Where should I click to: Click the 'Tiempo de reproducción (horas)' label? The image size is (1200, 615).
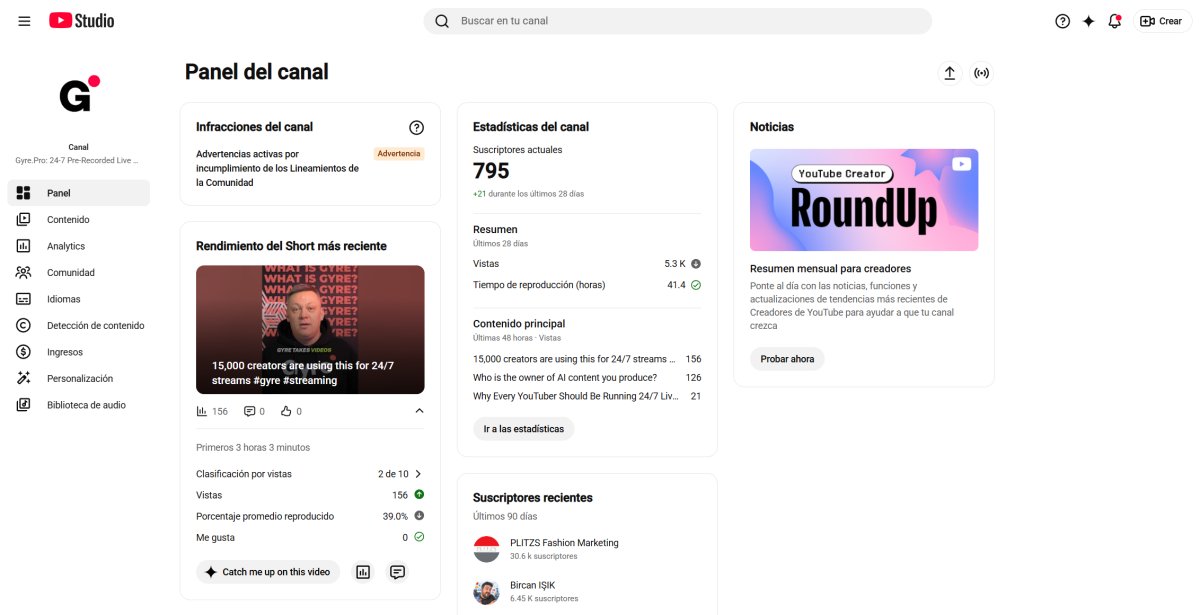click(x=539, y=285)
